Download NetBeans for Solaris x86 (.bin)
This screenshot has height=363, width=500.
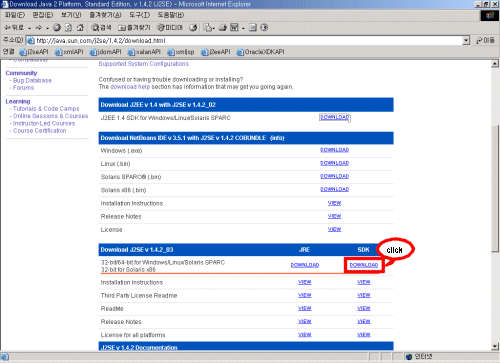334,189
